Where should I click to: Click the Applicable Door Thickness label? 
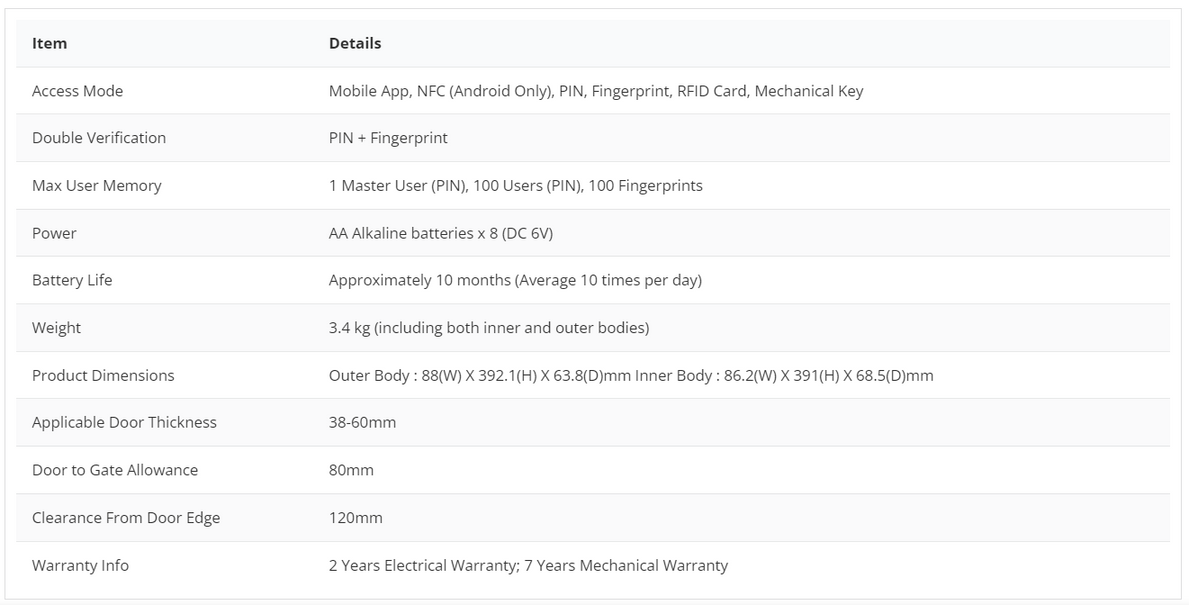click(x=124, y=422)
